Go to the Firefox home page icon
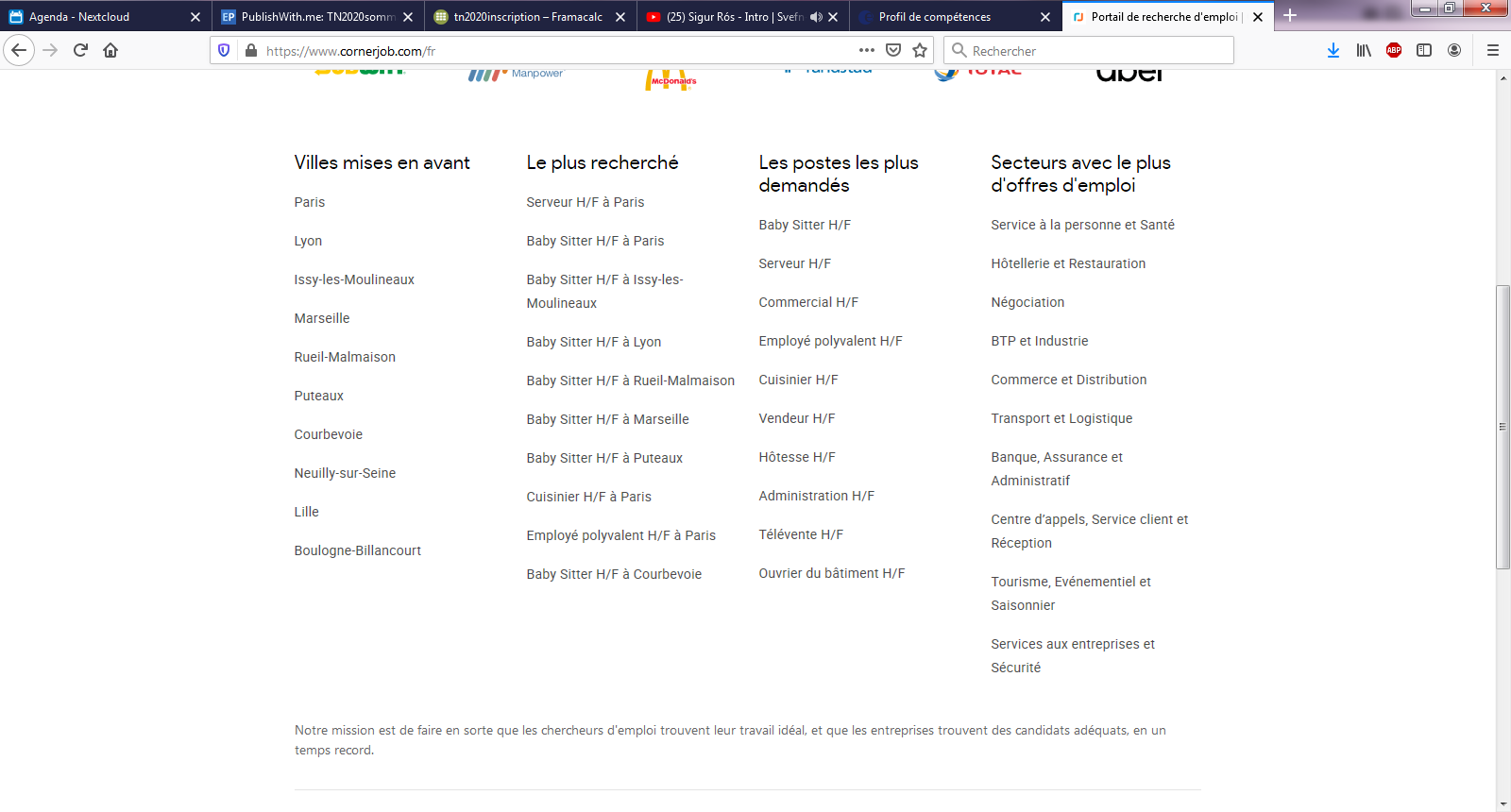1511x812 pixels. pos(110,50)
